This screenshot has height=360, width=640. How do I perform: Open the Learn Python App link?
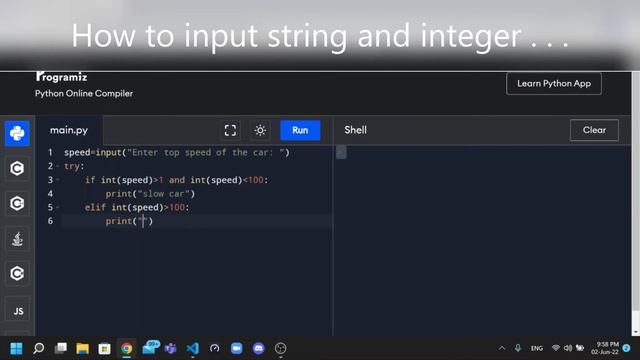click(554, 84)
